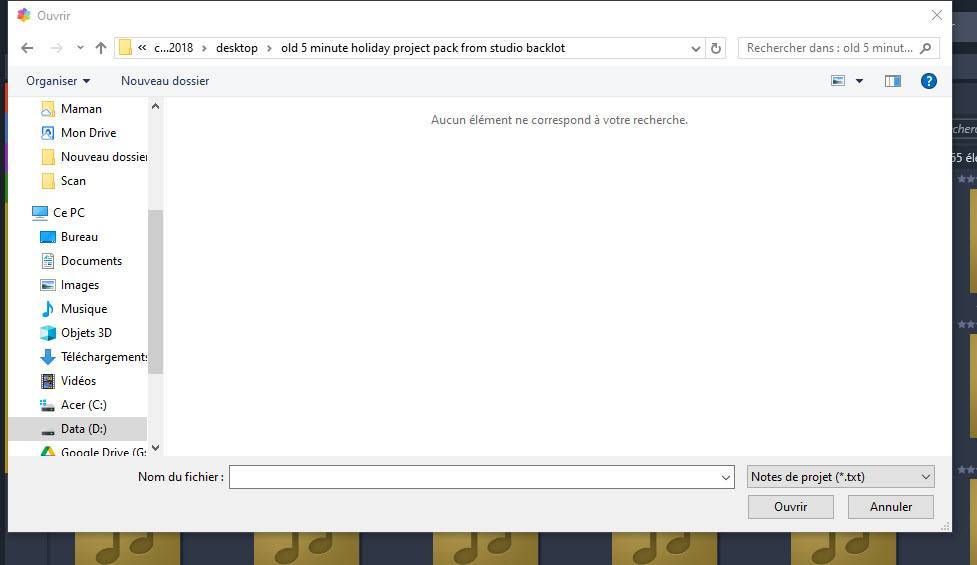Toggle the preview pane
Viewport: 977px width, 565px height.
(x=893, y=81)
